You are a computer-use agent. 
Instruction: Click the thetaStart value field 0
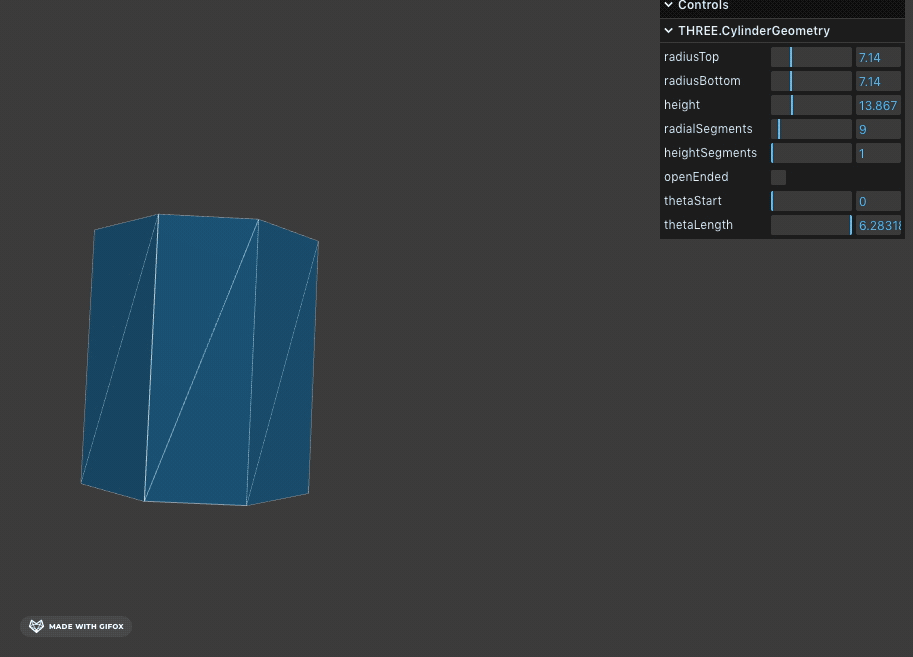pos(878,201)
